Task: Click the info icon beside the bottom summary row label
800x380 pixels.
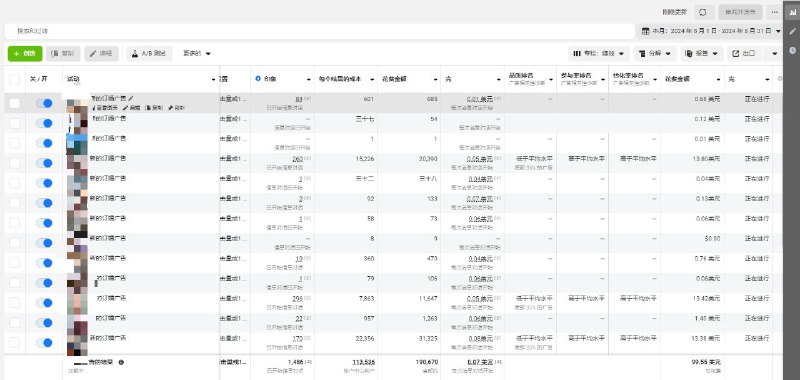Action: [x=121, y=362]
